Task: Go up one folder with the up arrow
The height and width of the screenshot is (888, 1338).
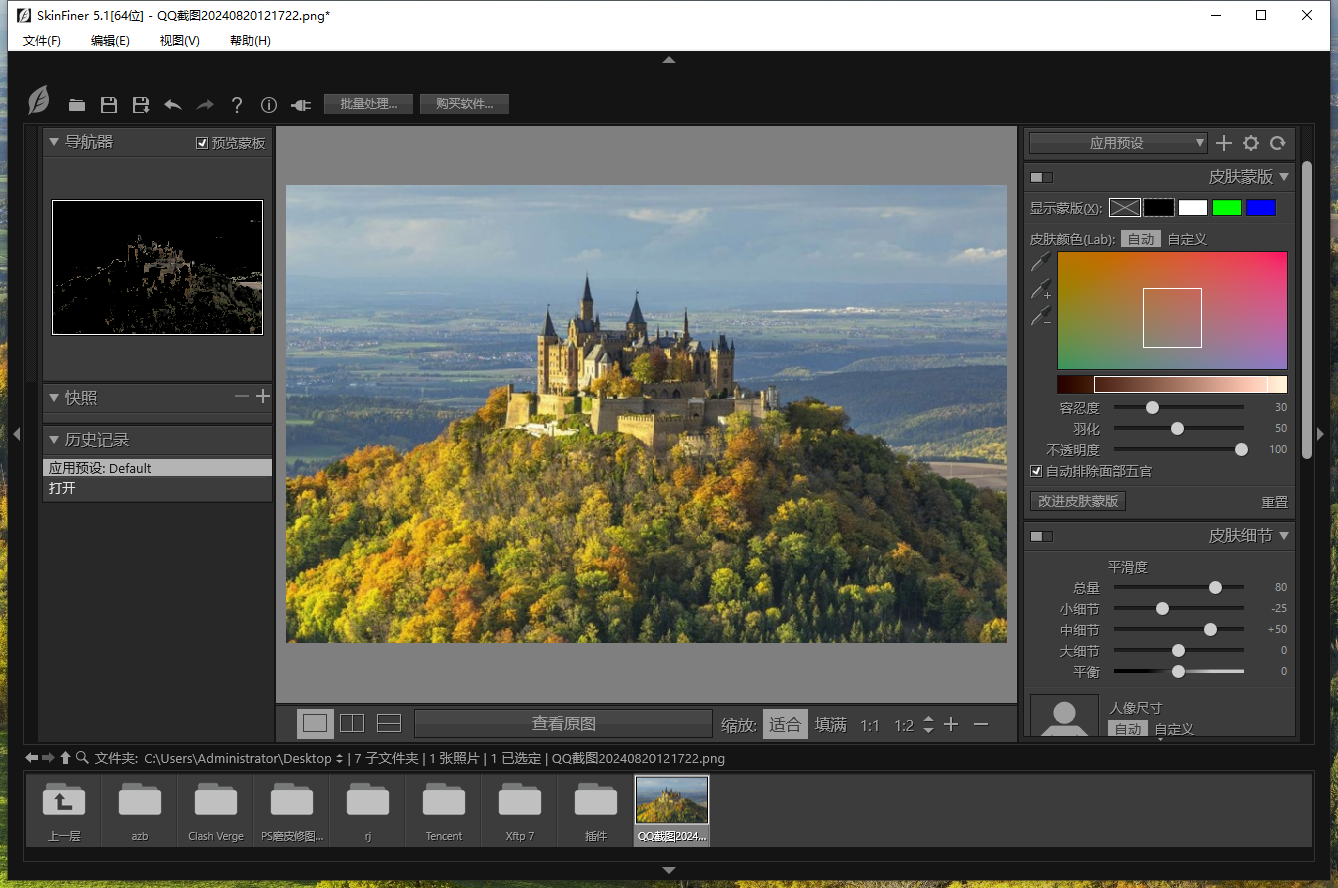Action: 65,758
